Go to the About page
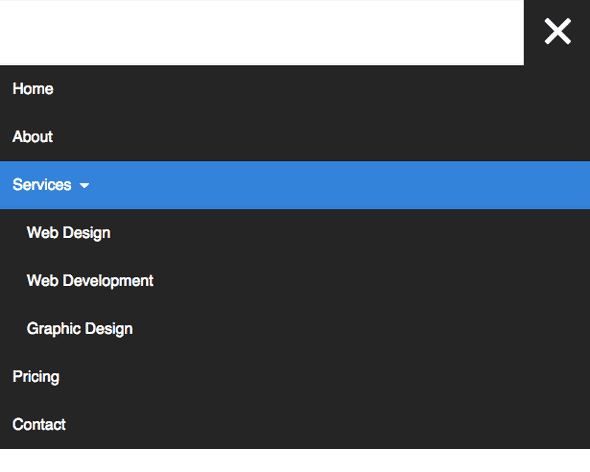This screenshot has width=590, height=472. coord(295,137)
